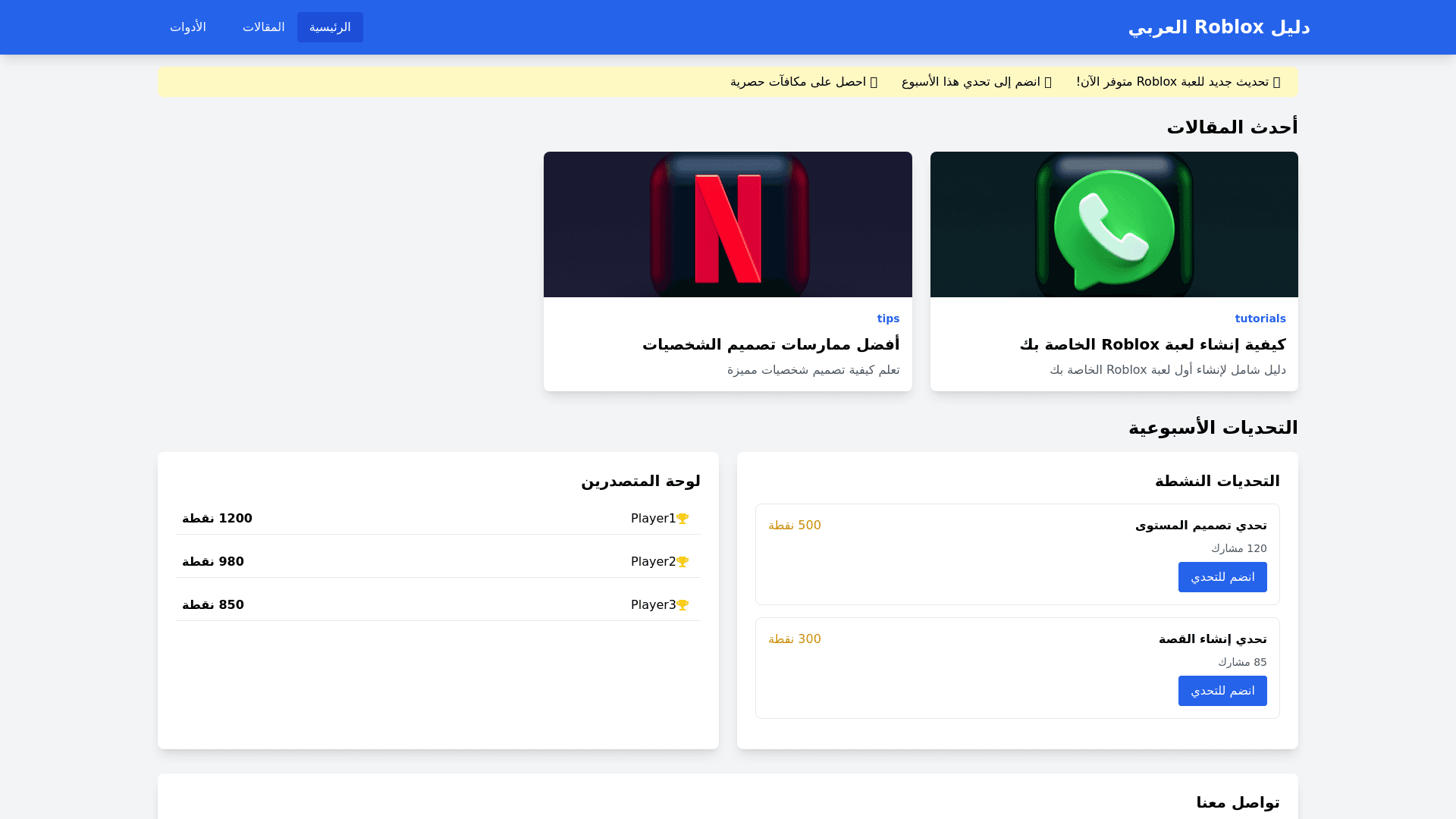Join the story creation challenge
1456x819 pixels.
1222,691
